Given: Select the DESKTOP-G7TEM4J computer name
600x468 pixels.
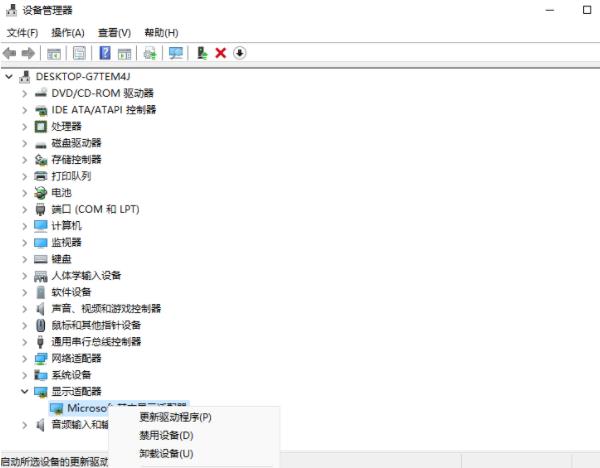Looking at the screenshot, I should [83, 77].
